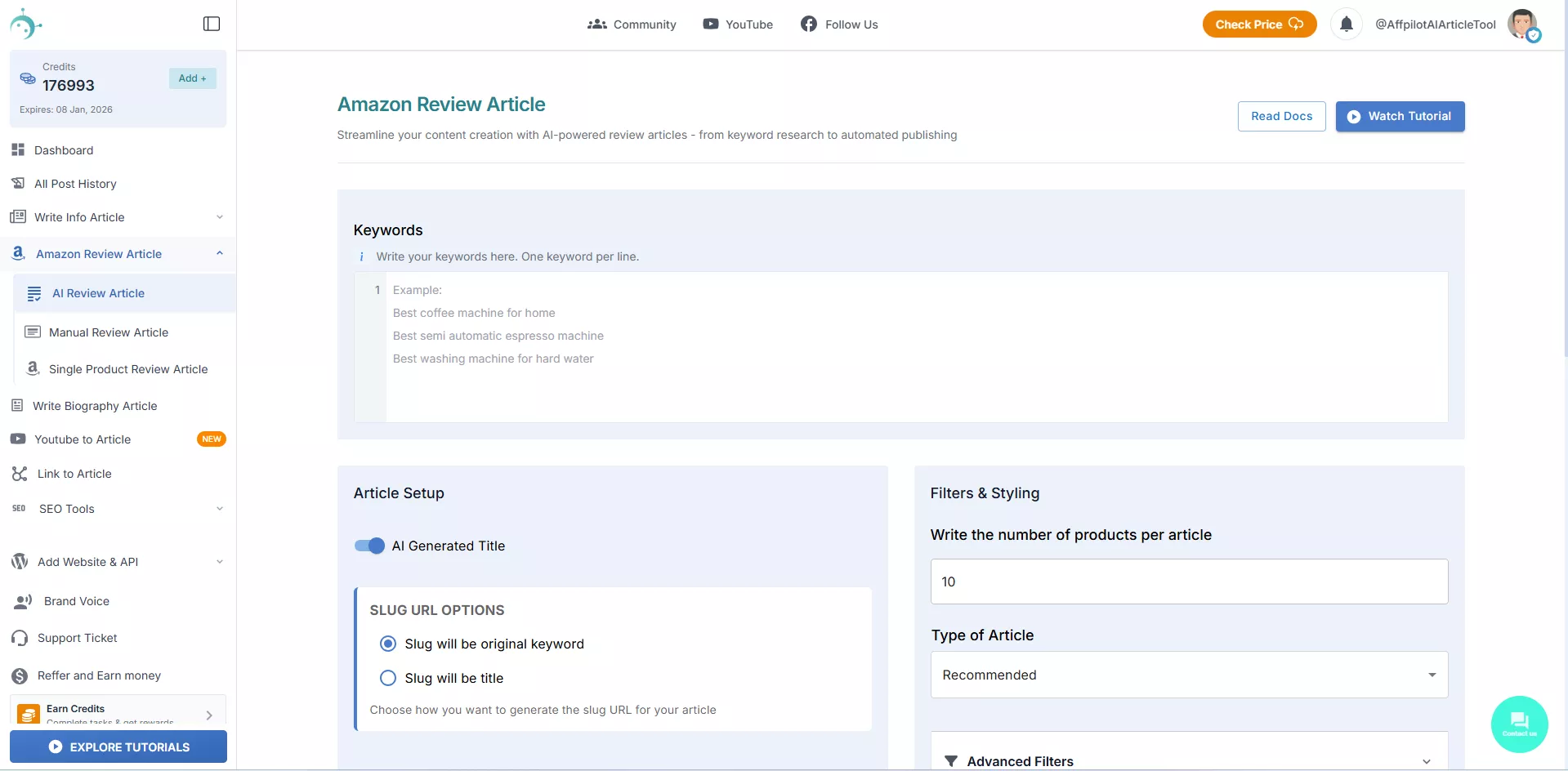Click the Affpilot logo icon
Screen dimensions: 1568x771
(x=25, y=25)
